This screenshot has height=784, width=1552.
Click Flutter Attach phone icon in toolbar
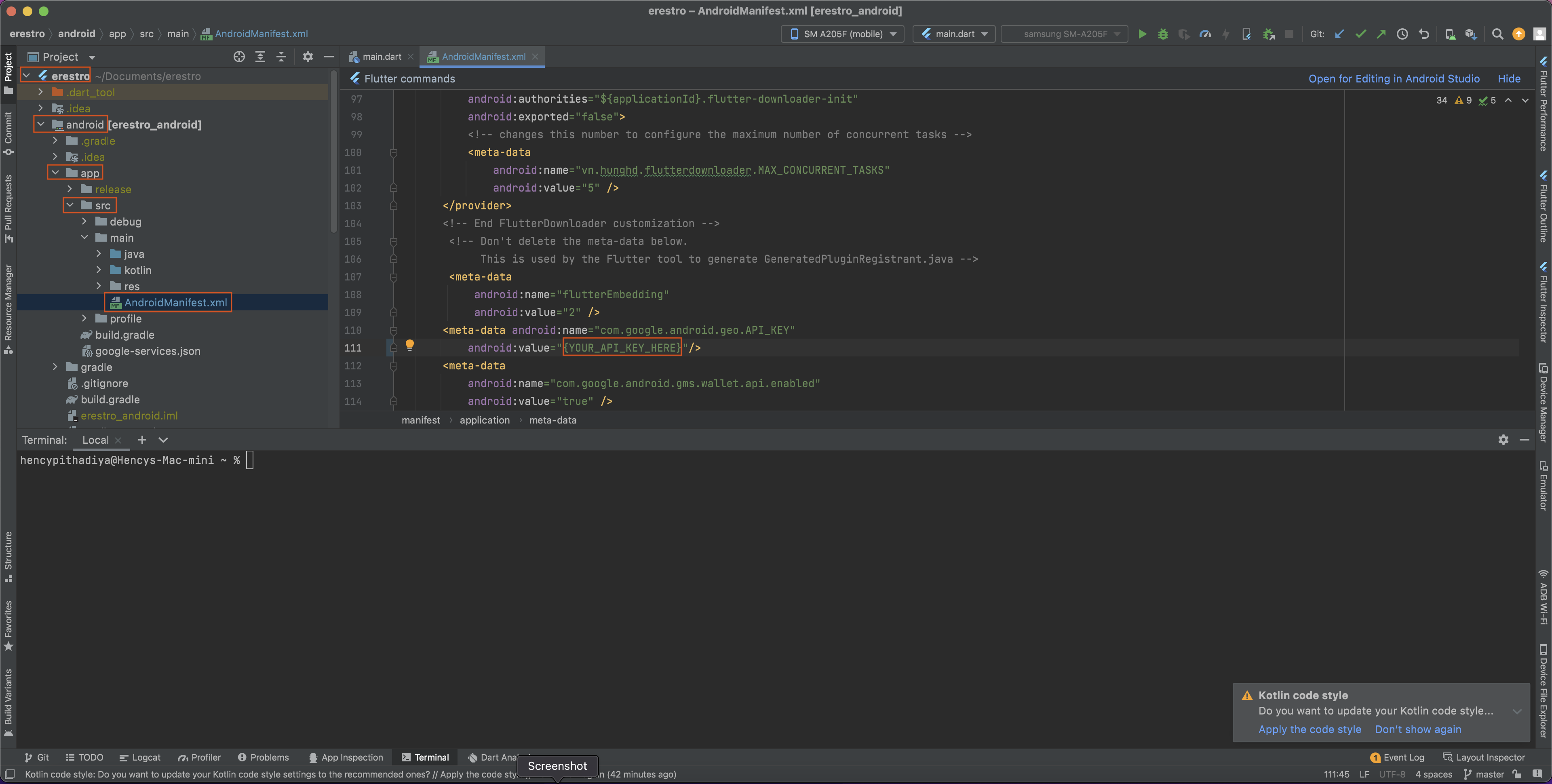1246,34
